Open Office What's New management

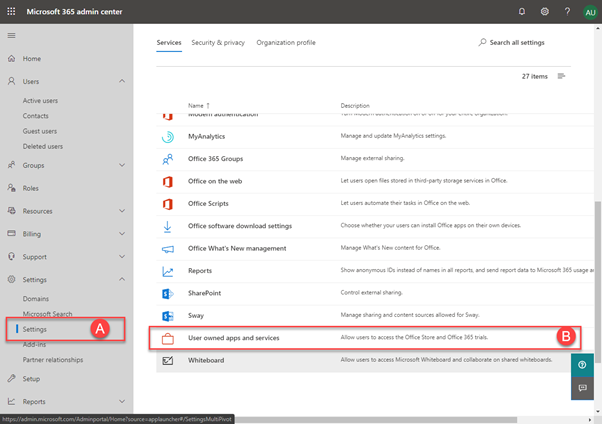pos(237,248)
